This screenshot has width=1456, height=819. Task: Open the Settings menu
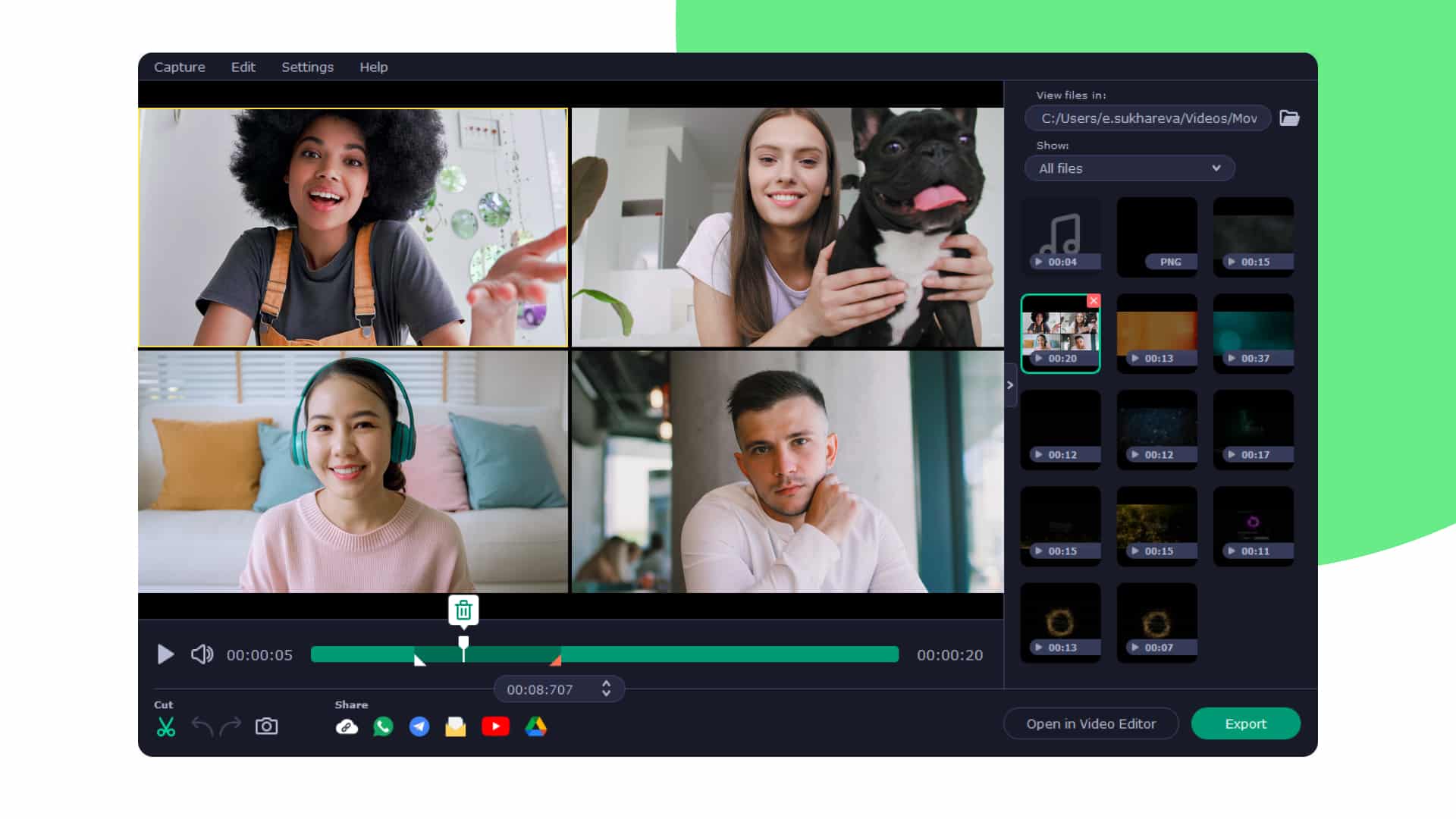click(x=307, y=67)
